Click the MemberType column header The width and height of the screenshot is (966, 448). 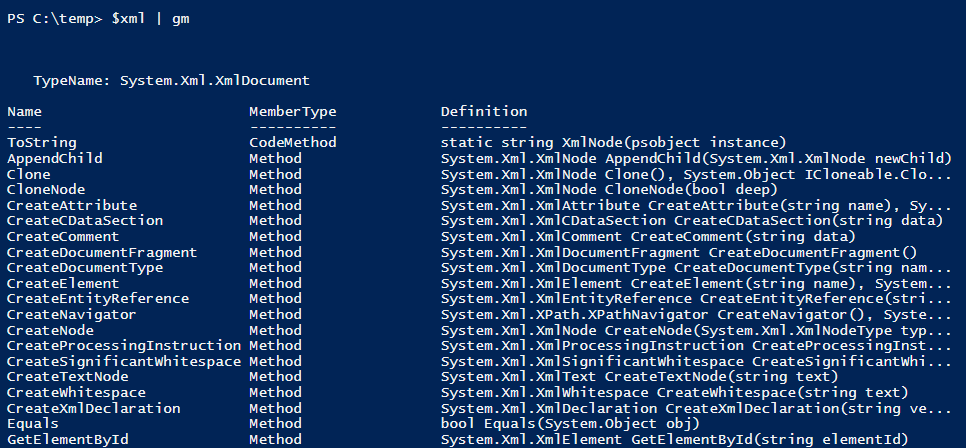(x=293, y=112)
